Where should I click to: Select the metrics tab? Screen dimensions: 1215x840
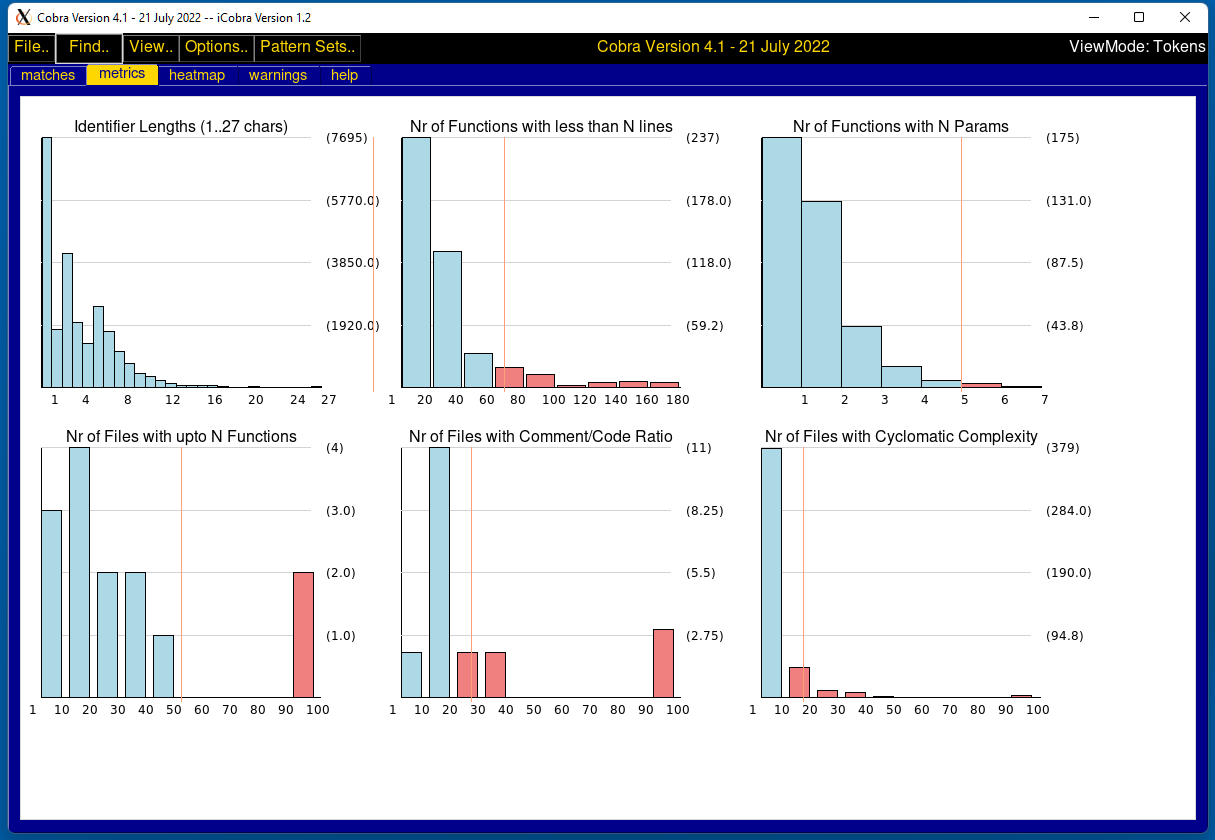click(x=122, y=74)
